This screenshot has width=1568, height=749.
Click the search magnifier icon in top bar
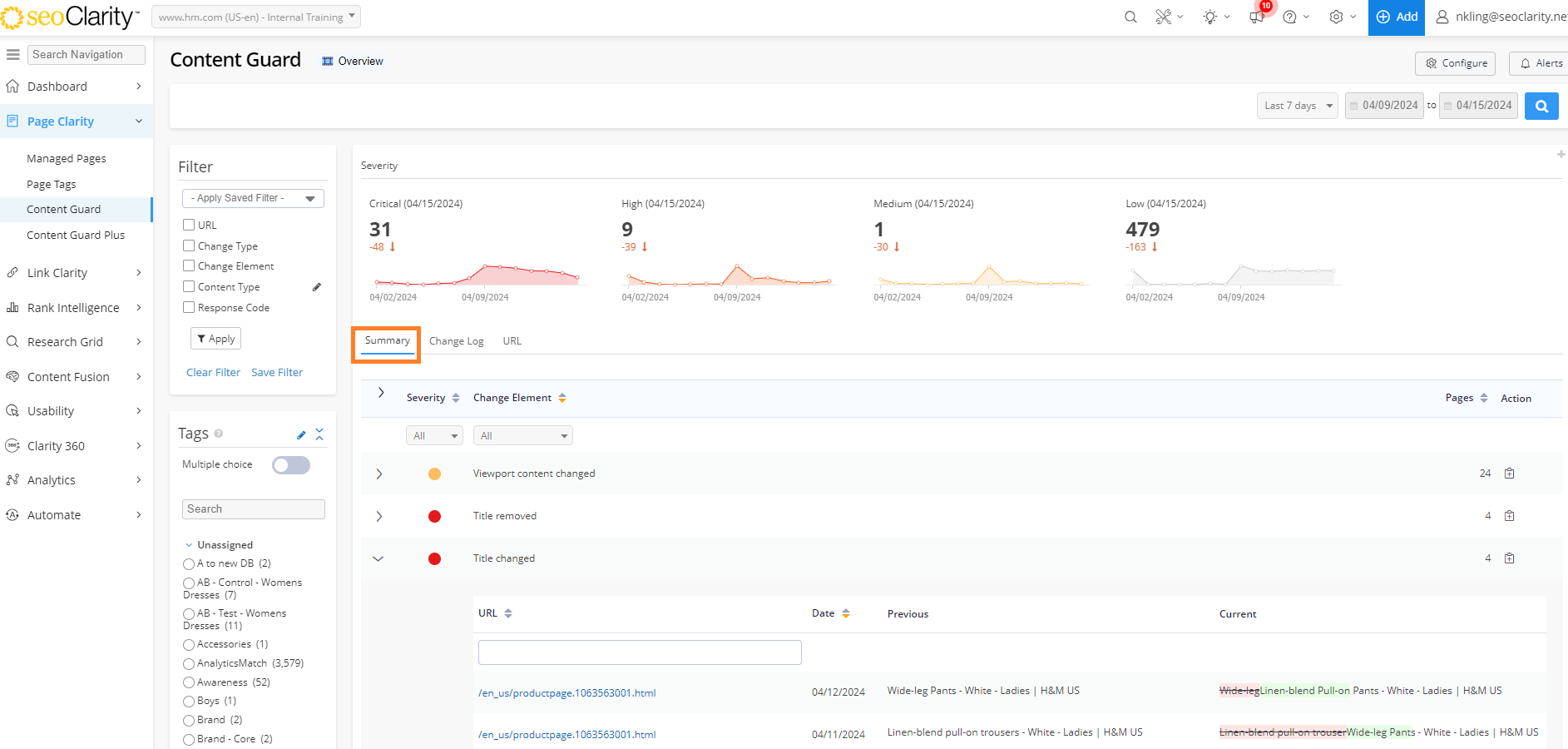pyautogui.click(x=1130, y=17)
